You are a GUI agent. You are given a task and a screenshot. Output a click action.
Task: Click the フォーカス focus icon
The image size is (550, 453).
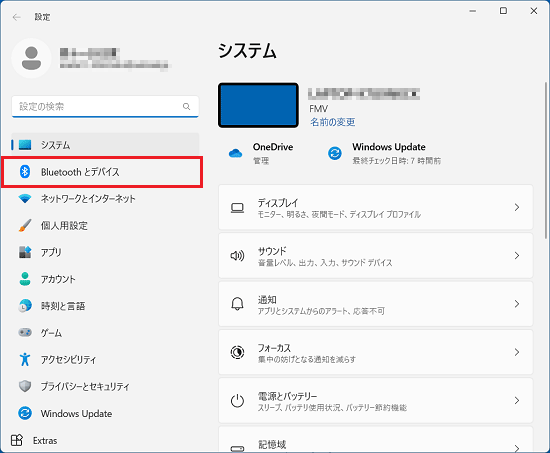coord(237,352)
